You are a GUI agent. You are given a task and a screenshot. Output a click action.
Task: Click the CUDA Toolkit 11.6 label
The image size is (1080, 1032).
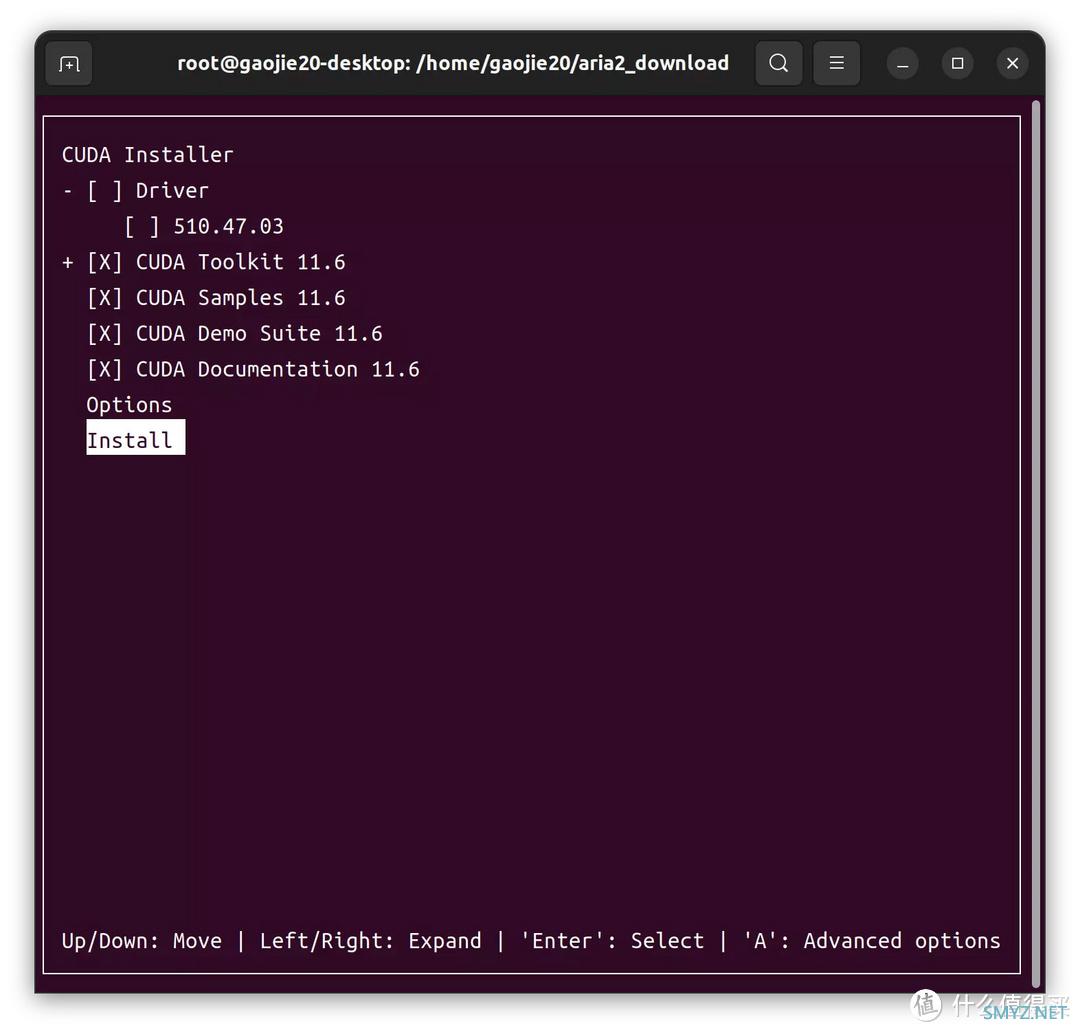pos(240,262)
